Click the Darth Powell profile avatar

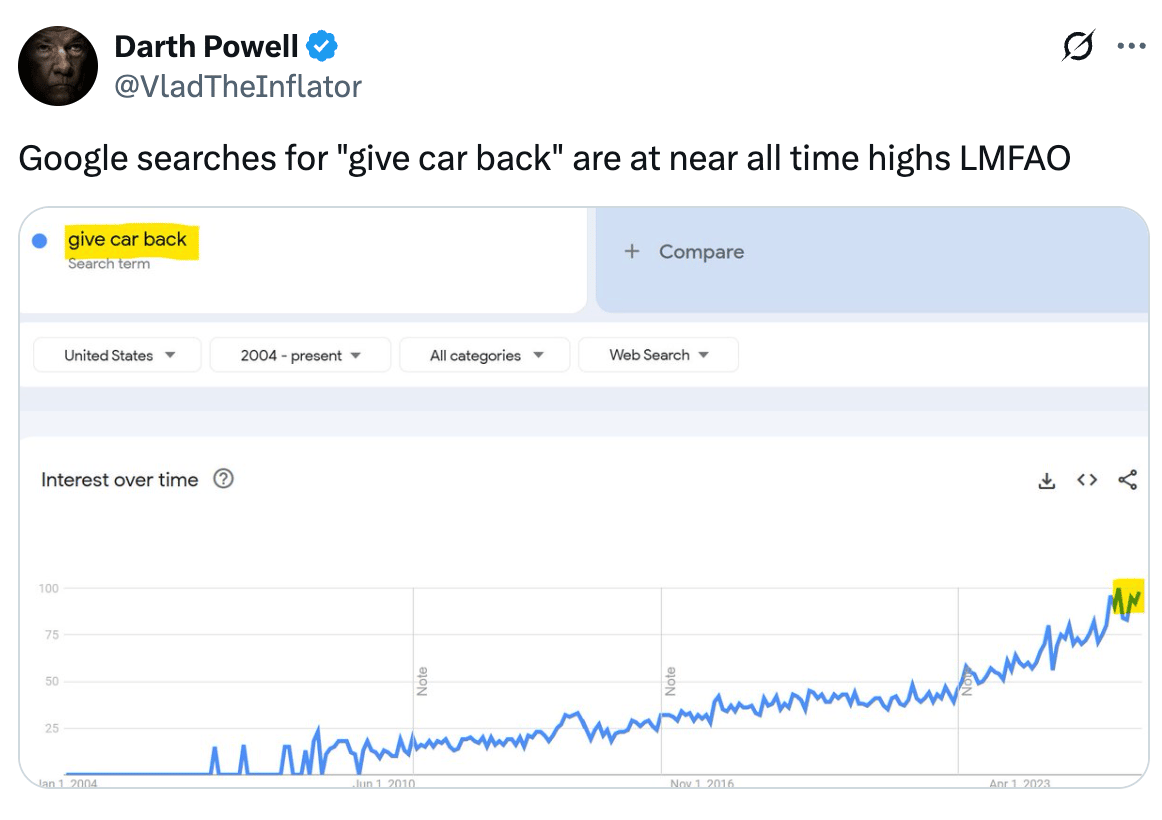click(x=58, y=66)
